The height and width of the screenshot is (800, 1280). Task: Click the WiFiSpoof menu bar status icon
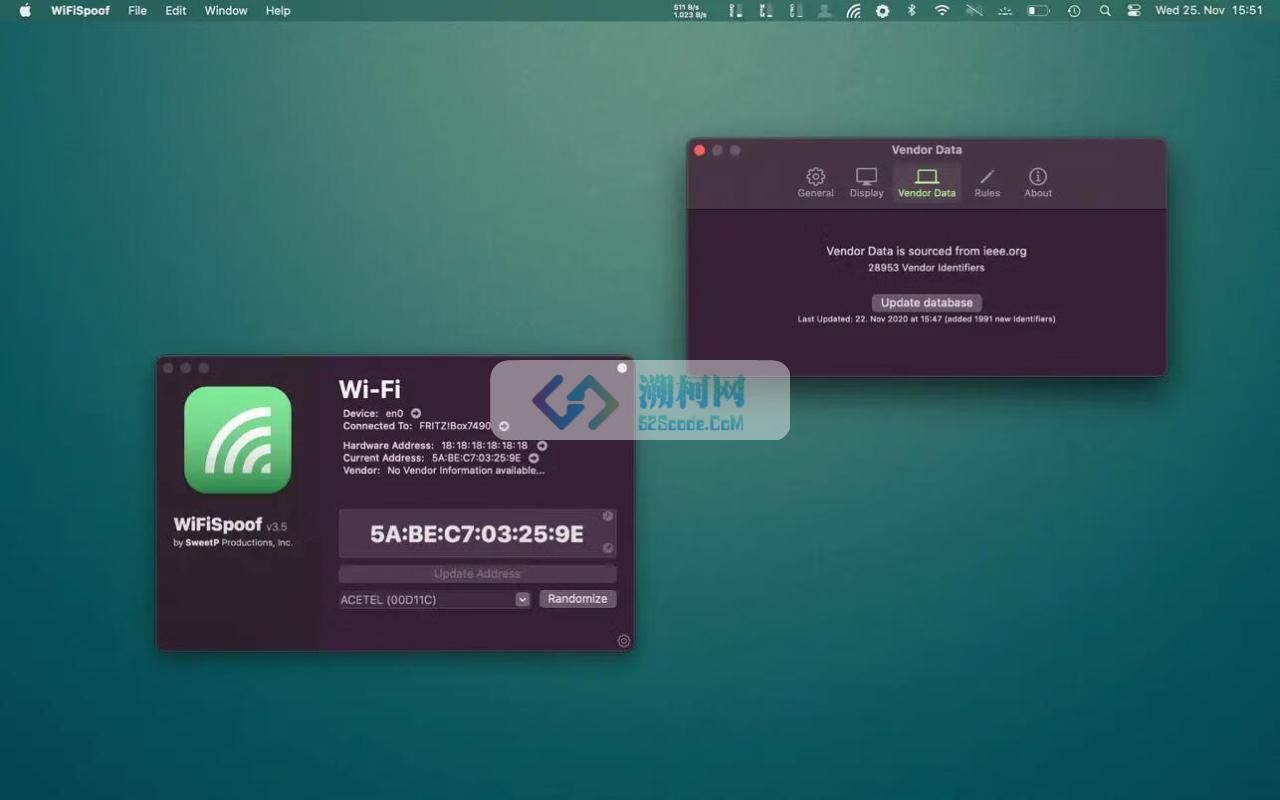tap(853, 11)
